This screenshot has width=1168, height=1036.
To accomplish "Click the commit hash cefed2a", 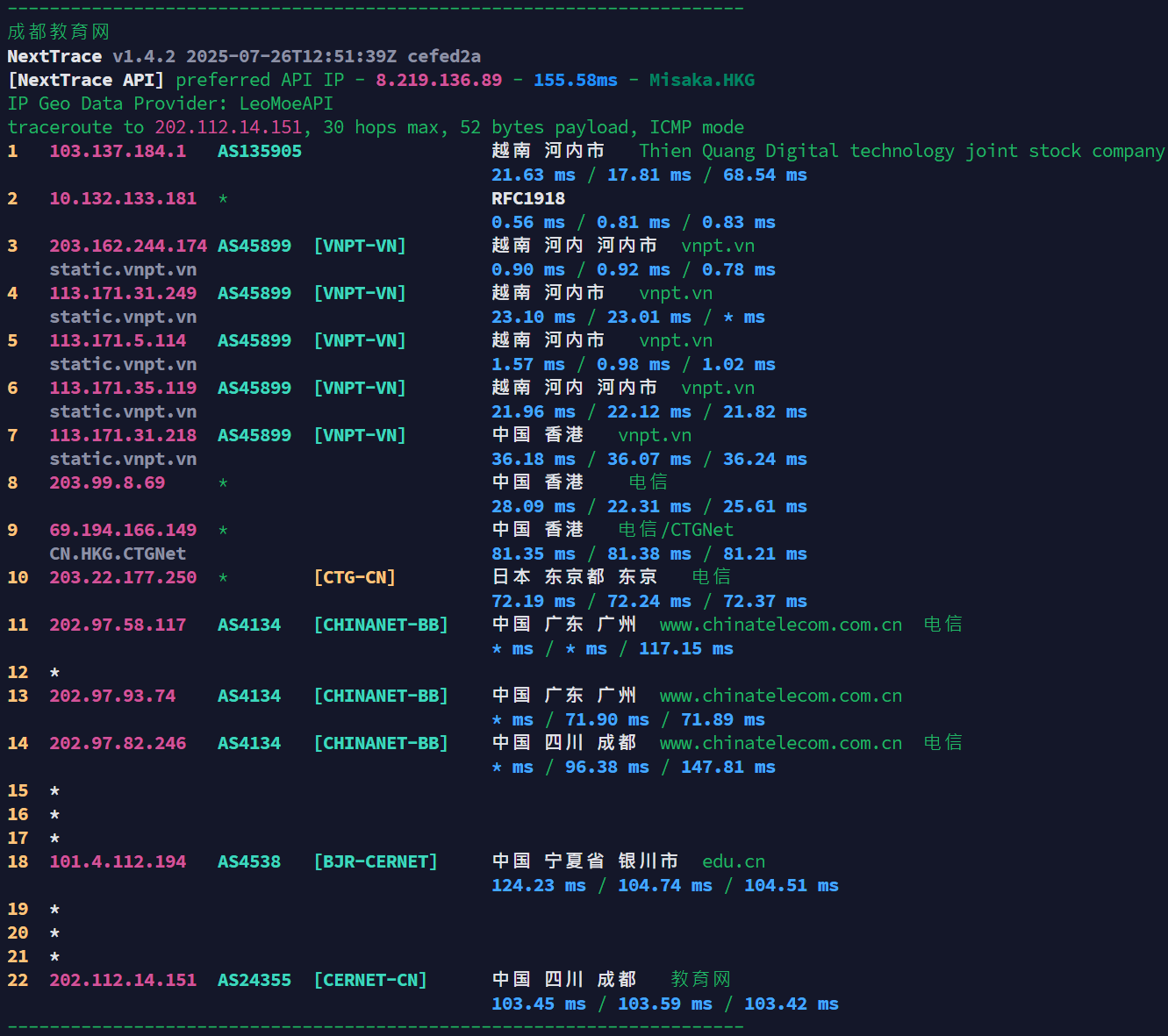I will click(444, 56).
